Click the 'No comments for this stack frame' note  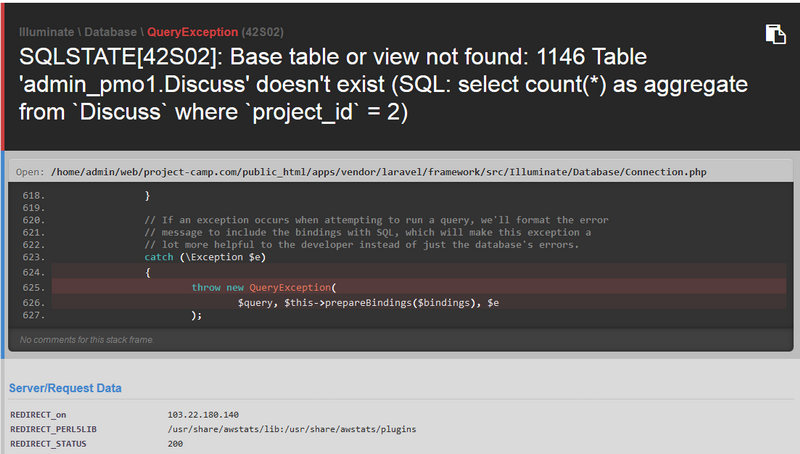coord(87,340)
